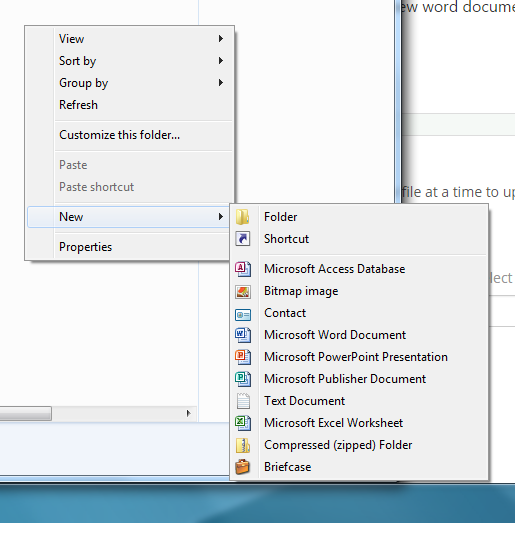Click the Briefcase icon
This screenshot has width=515, height=548.
click(242, 467)
